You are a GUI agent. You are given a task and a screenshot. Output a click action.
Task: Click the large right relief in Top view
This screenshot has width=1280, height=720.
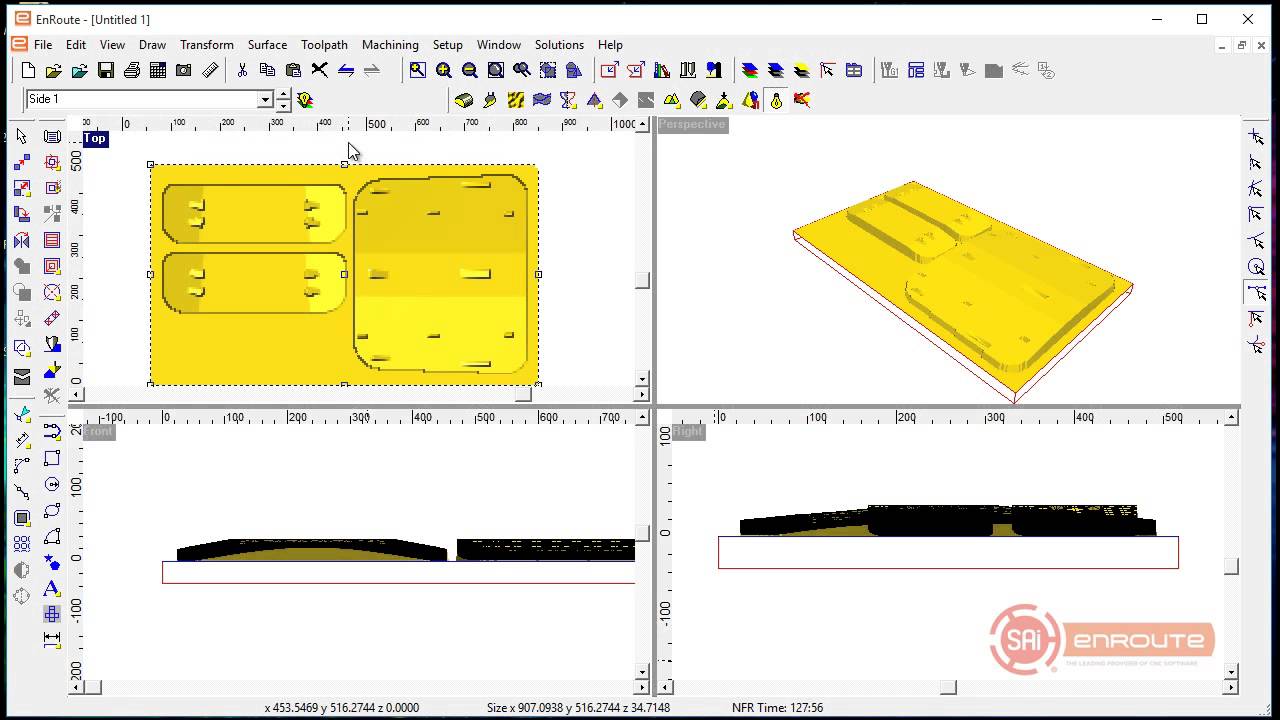point(441,276)
